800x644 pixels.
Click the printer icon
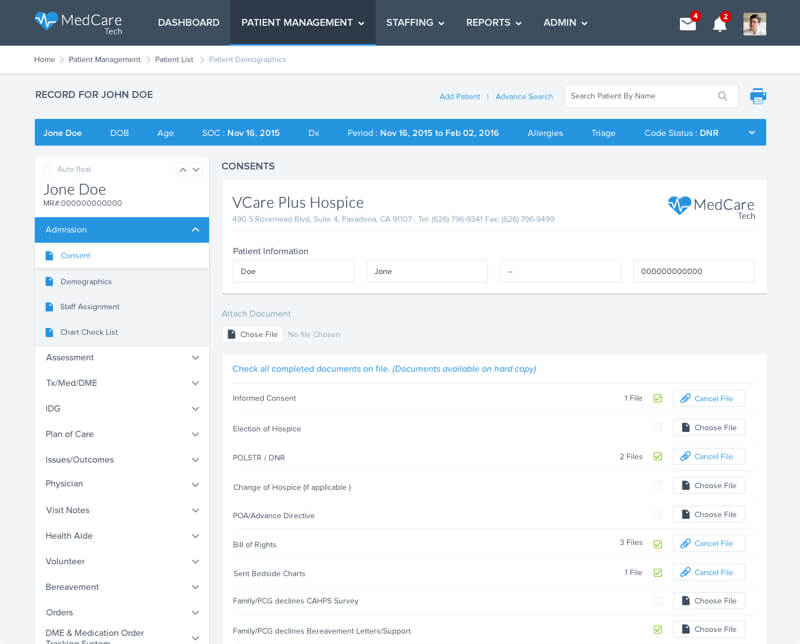pyautogui.click(x=758, y=96)
